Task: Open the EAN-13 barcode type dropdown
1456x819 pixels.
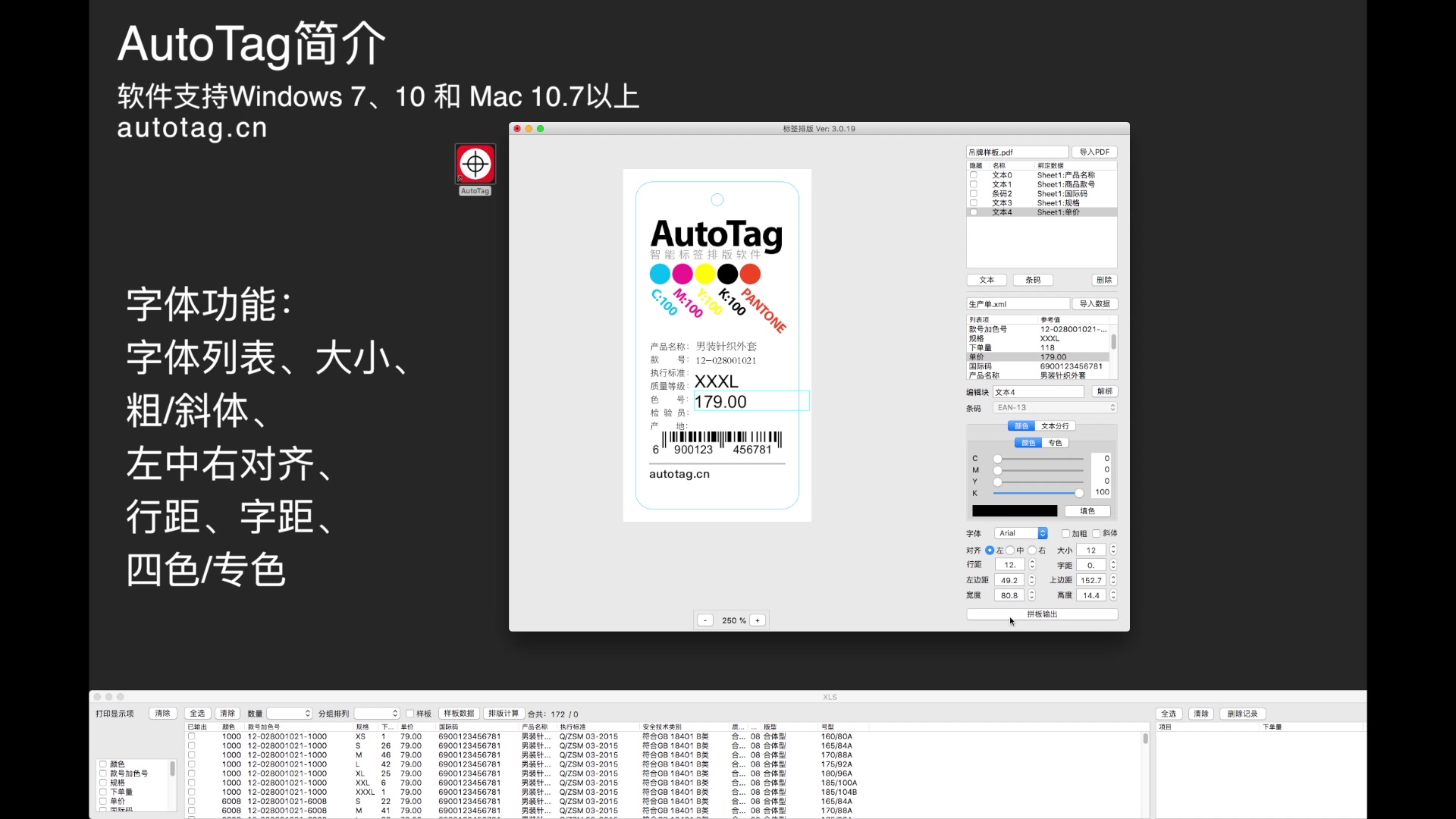Action: click(1055, 408)
